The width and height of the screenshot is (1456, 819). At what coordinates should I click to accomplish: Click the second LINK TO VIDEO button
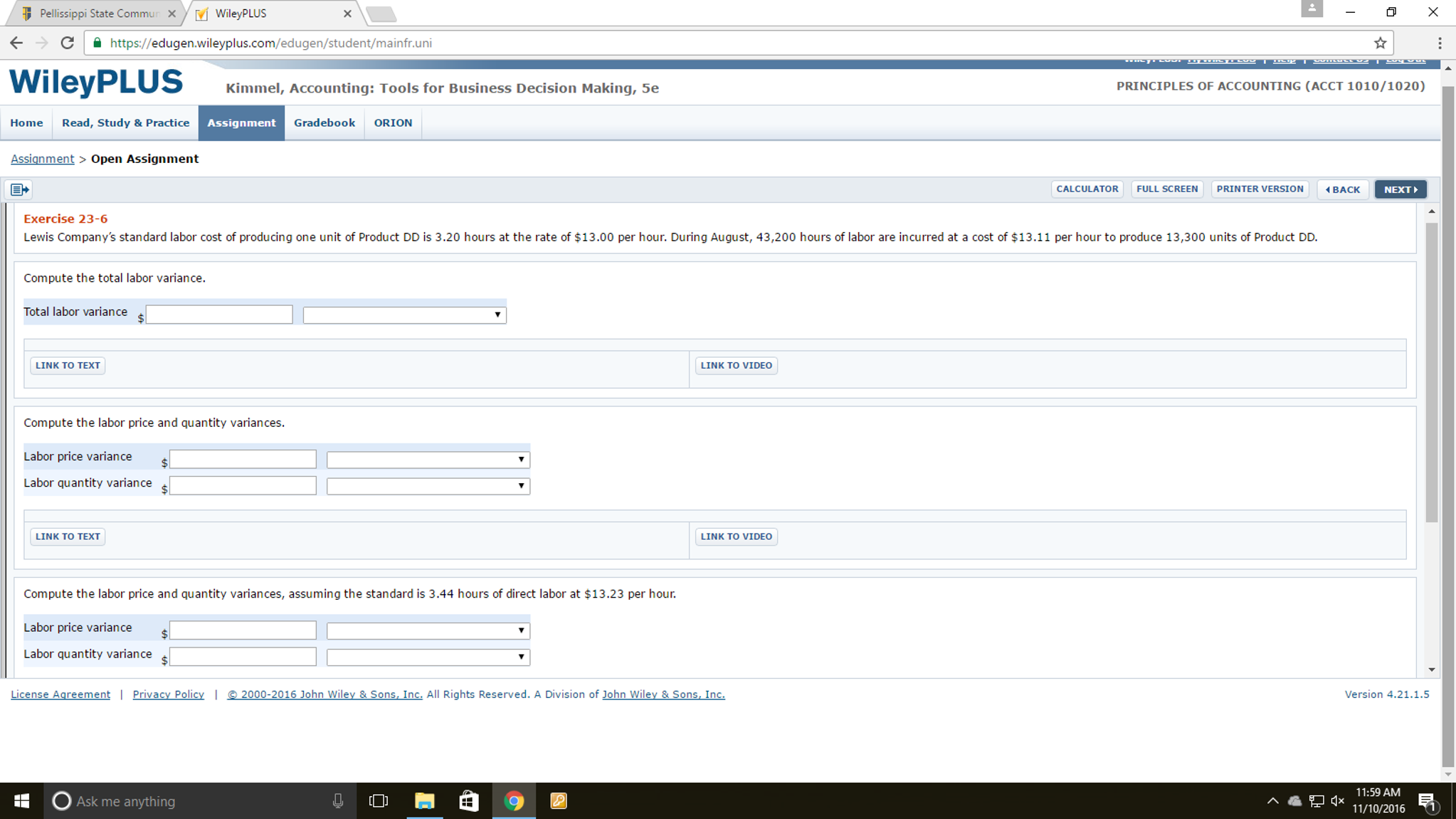[x=736, y=537]
